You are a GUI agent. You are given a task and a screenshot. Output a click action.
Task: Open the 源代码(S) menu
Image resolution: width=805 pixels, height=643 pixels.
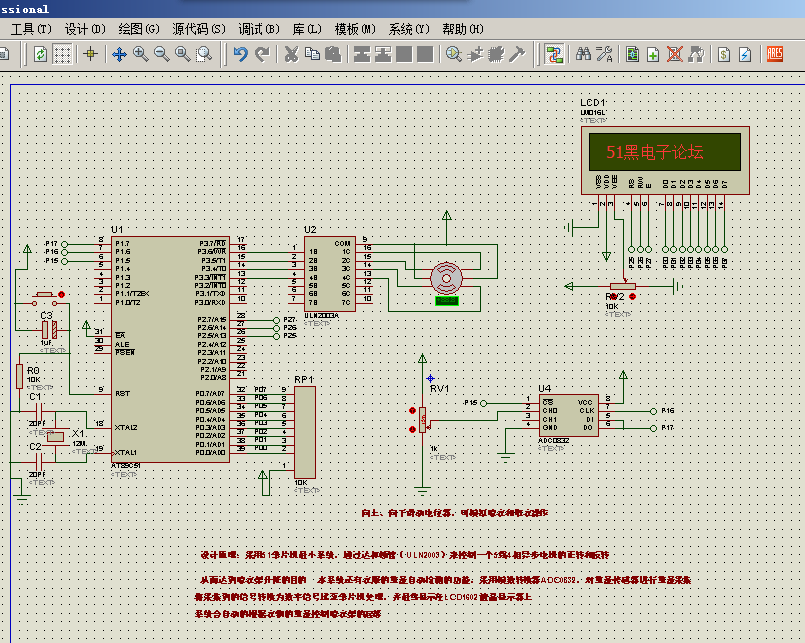click(199, 29)
